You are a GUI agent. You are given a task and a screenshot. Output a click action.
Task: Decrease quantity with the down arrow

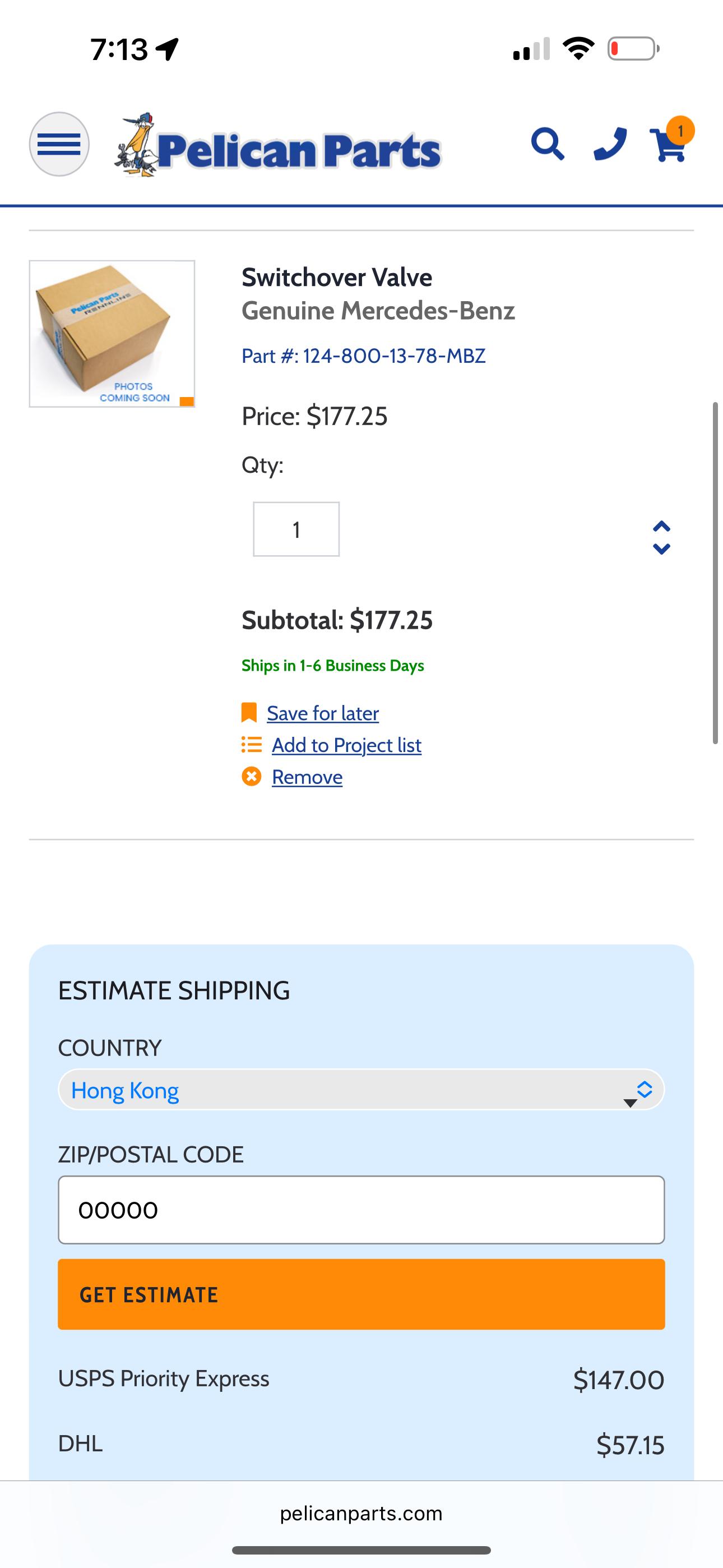tap(661, 549)
